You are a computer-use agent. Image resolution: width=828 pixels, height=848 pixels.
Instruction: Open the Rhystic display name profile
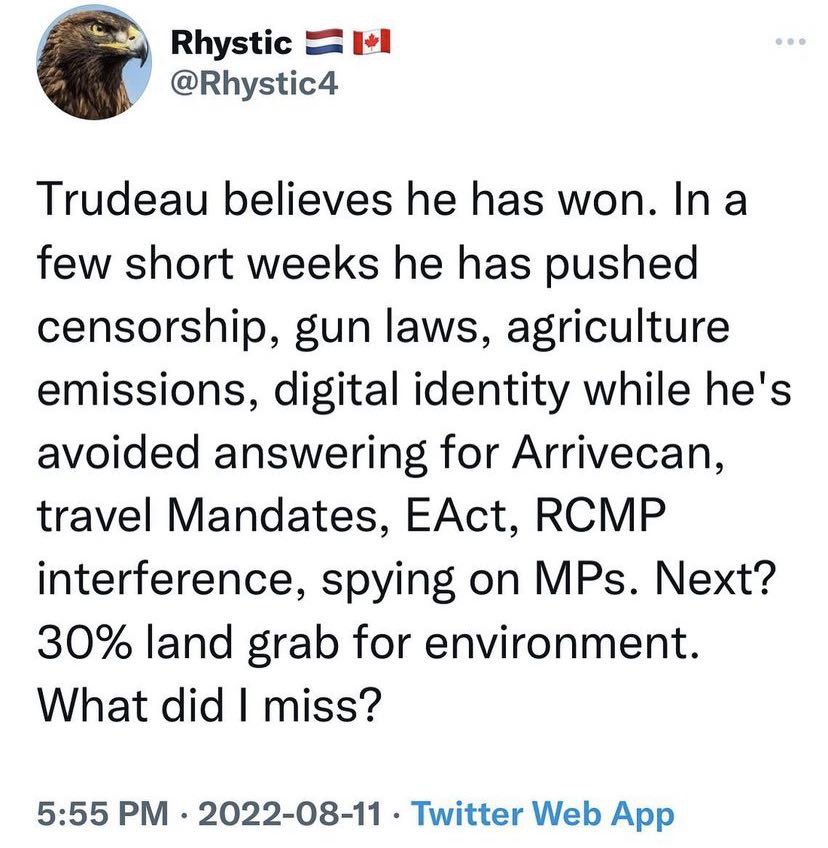(x=231, y=43)
